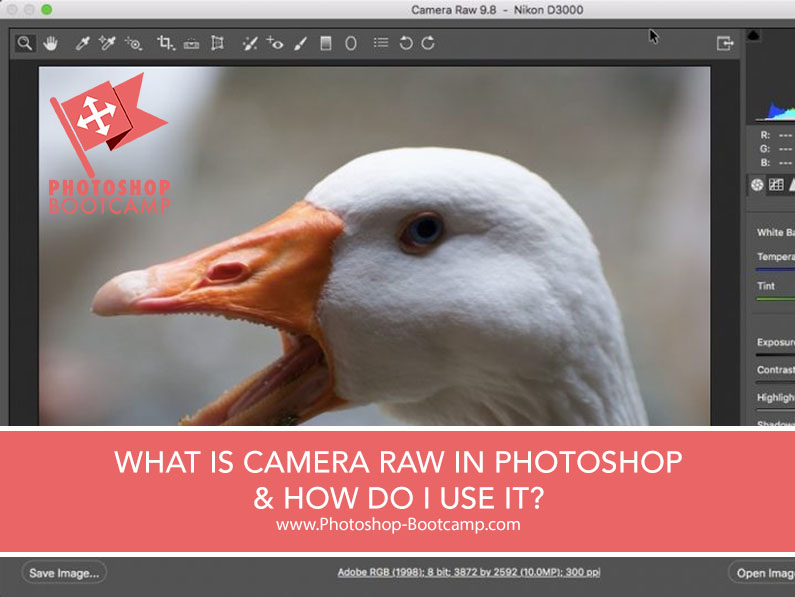Click the Contrast slider track

coord(775,382)
